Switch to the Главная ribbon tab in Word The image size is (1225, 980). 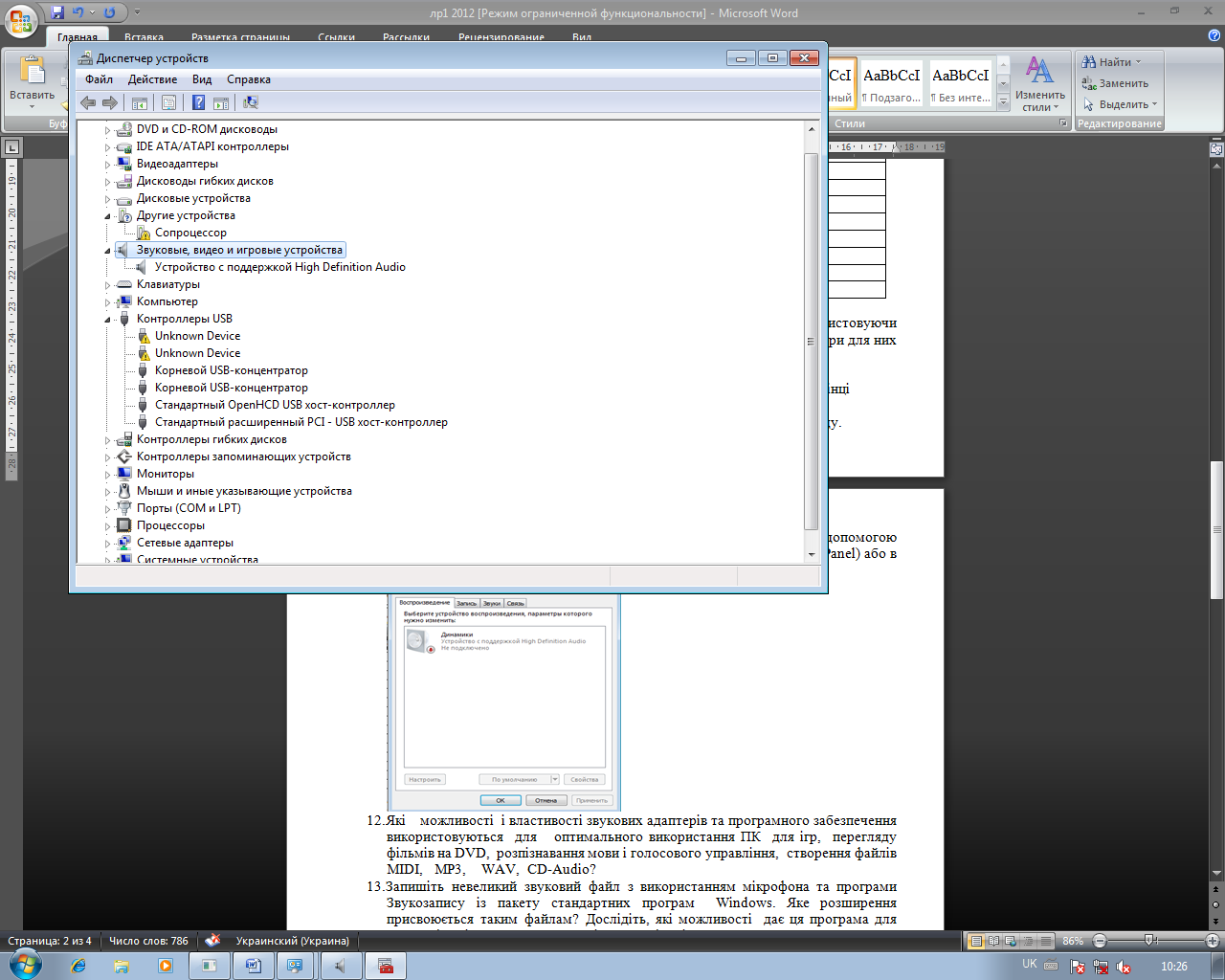tap(77, 37)
